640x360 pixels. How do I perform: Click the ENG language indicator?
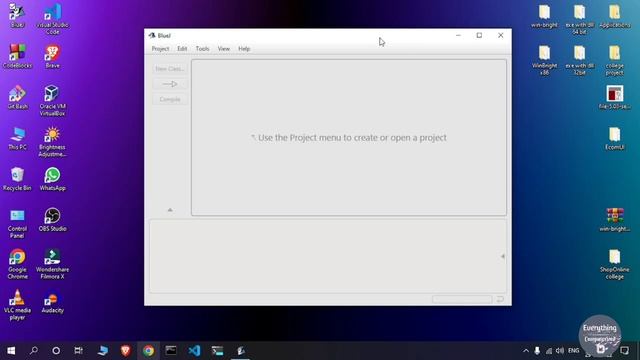pos(573,351)
